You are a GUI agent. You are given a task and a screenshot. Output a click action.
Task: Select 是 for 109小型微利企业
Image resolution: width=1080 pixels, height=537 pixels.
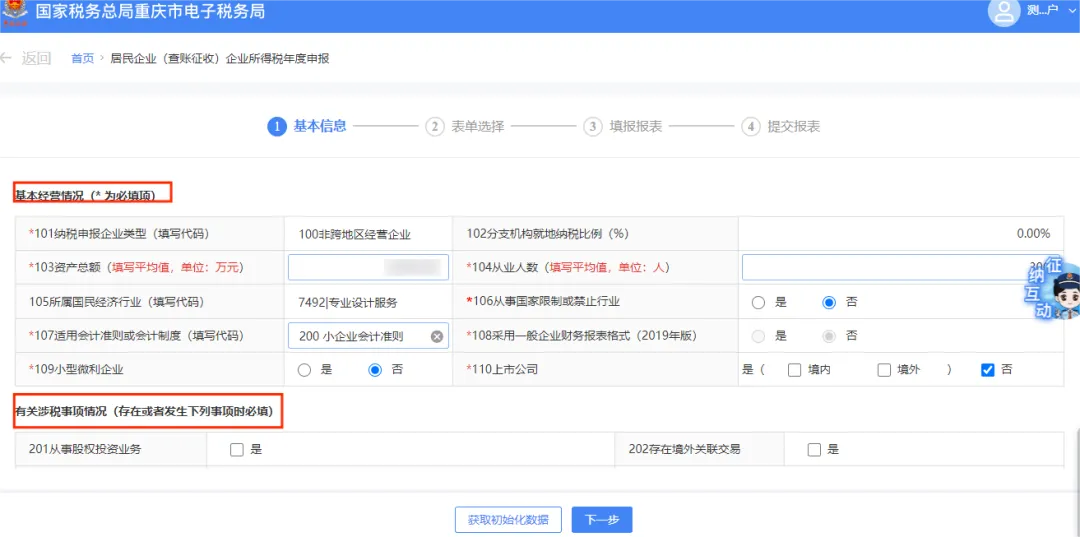(305, 370)
